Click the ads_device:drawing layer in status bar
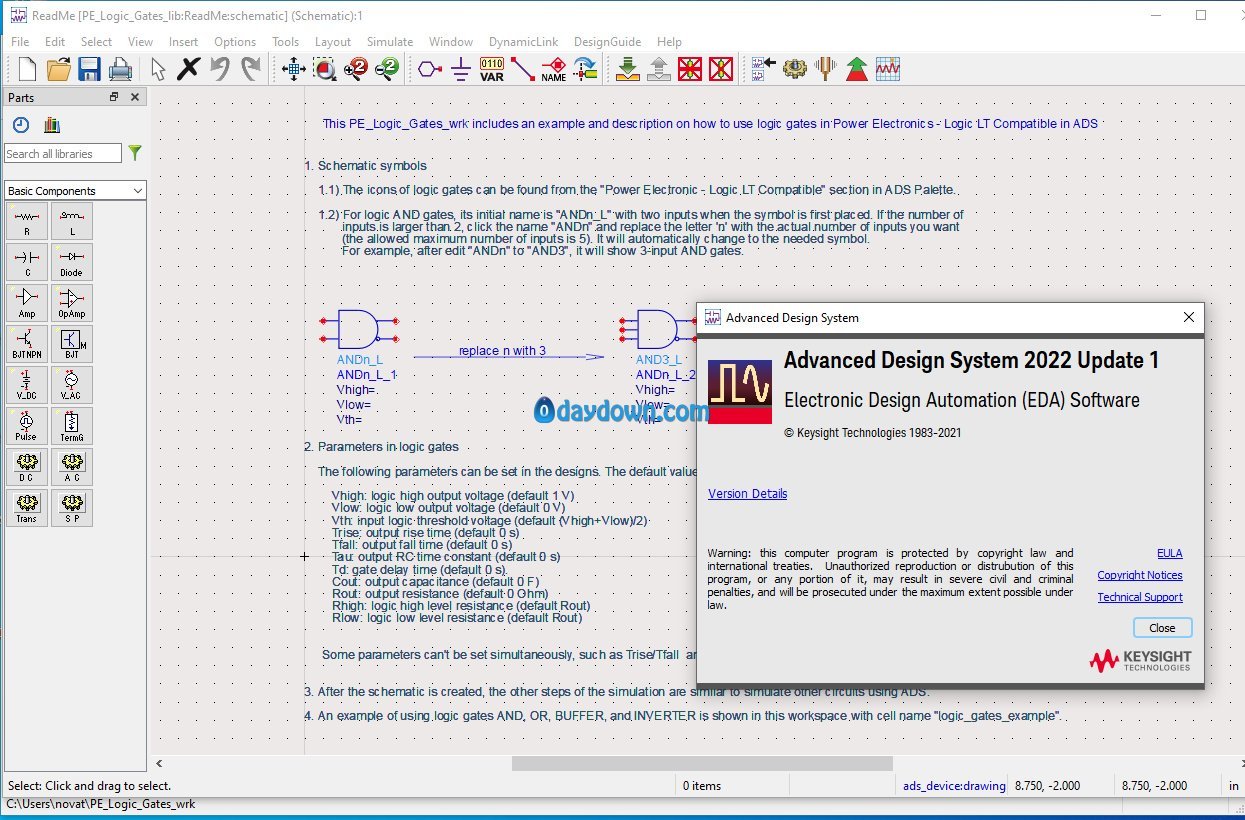Viewport: 1245px width, 820px height. (x=954, y=786)
